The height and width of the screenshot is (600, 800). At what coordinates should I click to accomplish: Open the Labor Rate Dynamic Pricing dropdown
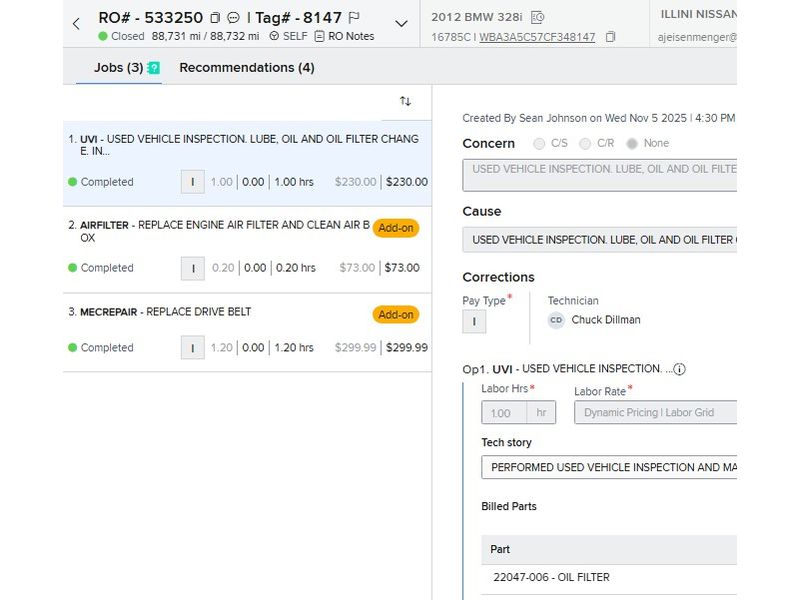pyautogui.click(x=655, y=412)
